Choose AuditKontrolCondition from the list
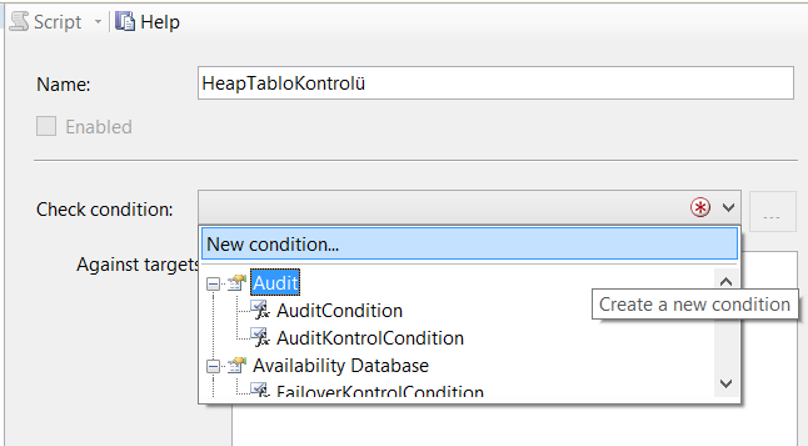This screenshot has width=808, height=446. (x=370, y=338)
